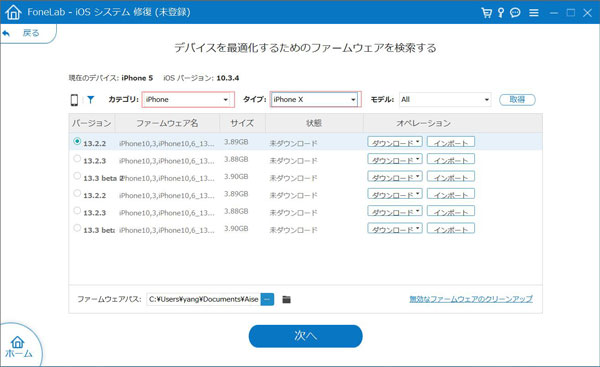Click インポート for 13.3 beta 2 row
Viewport: 600px width, 367px height.
tap(451, 177)
